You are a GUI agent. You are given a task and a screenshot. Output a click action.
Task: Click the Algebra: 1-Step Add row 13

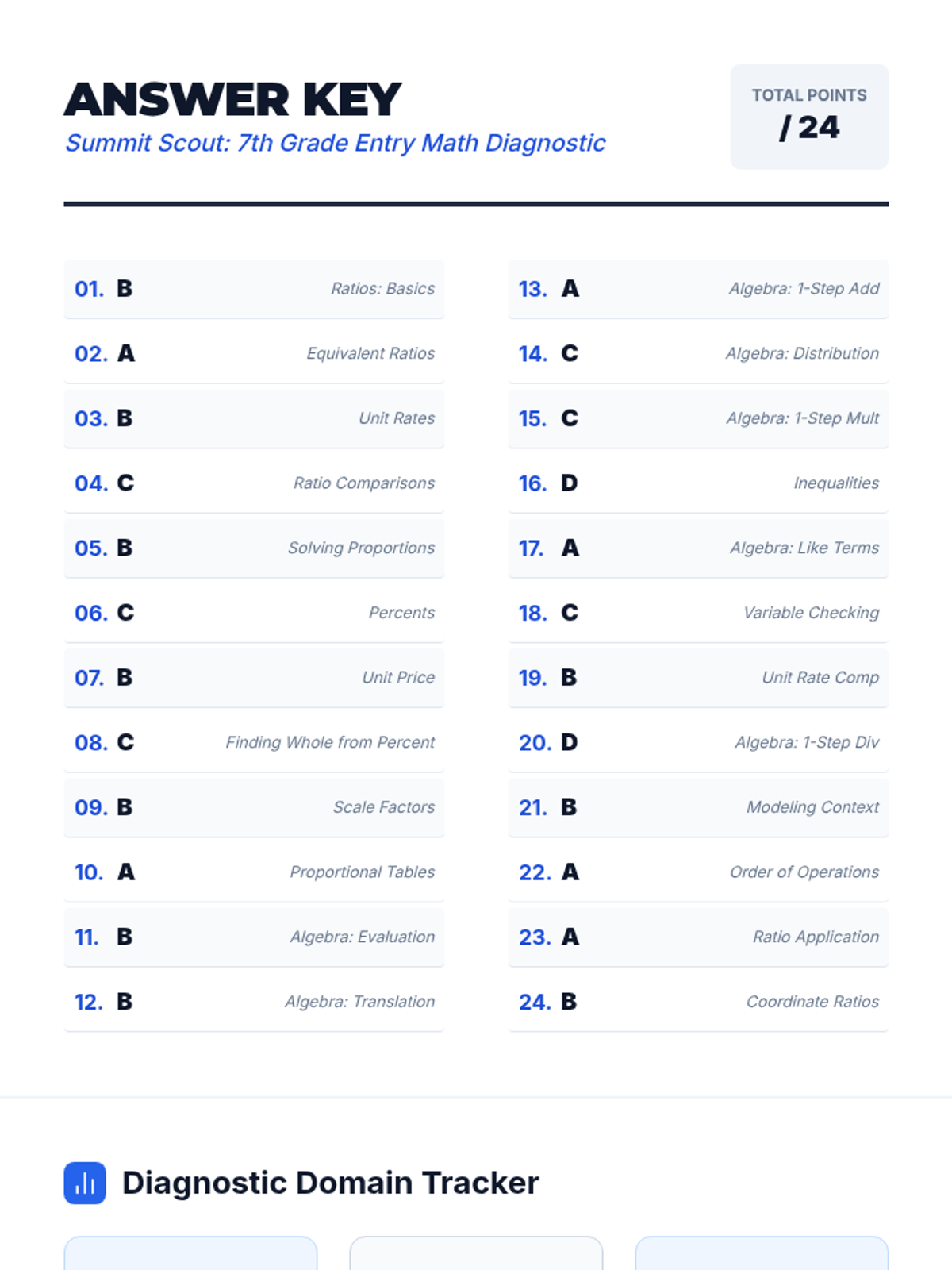tap(697, 289)
